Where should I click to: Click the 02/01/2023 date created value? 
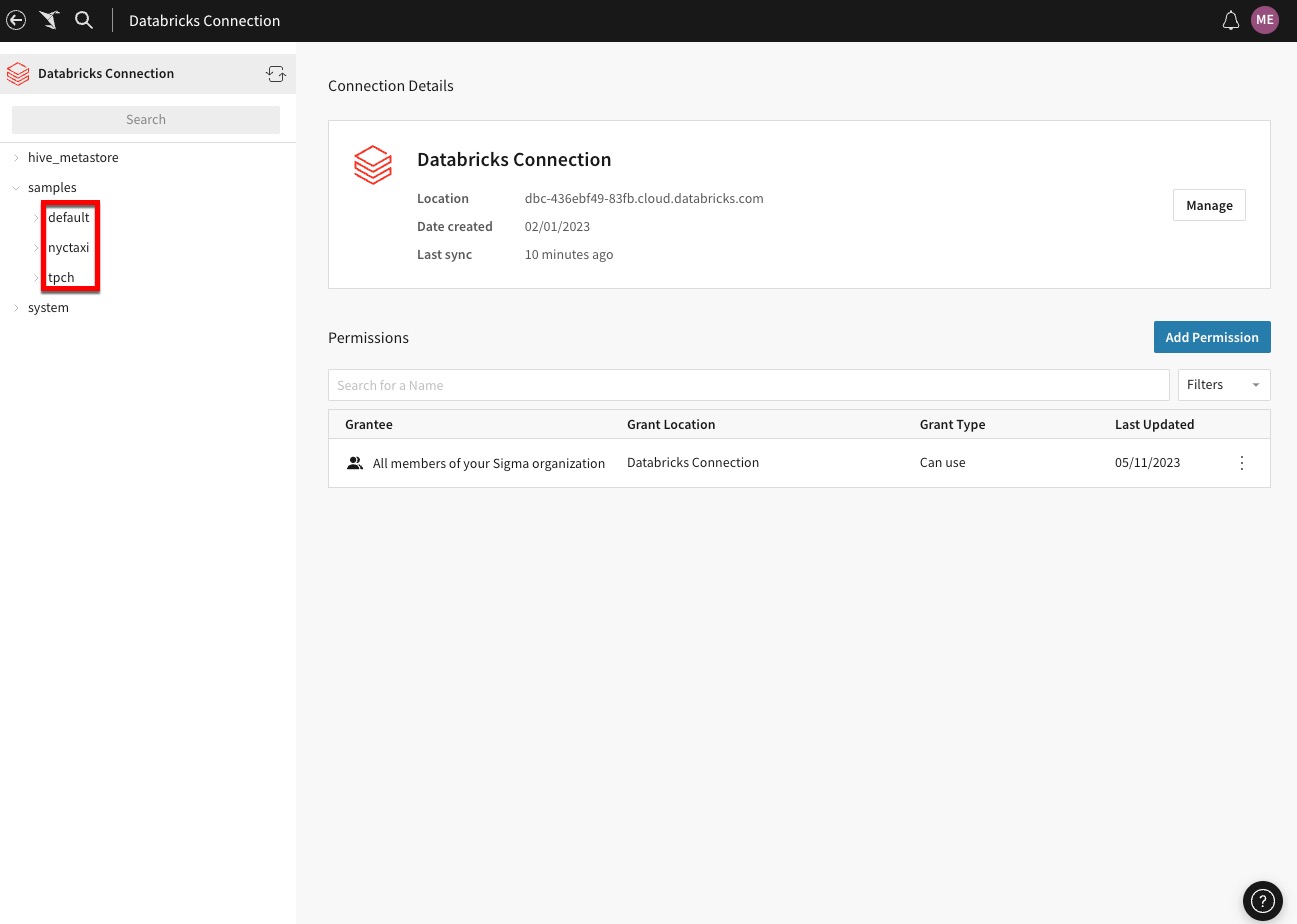557,226
